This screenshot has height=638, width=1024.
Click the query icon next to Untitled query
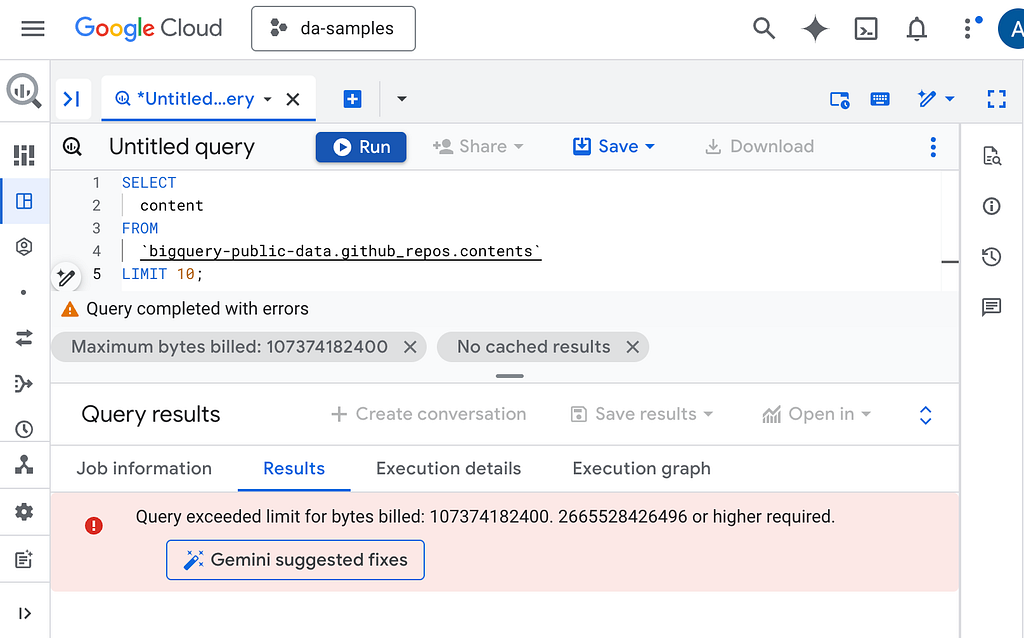tap(72, 147)
